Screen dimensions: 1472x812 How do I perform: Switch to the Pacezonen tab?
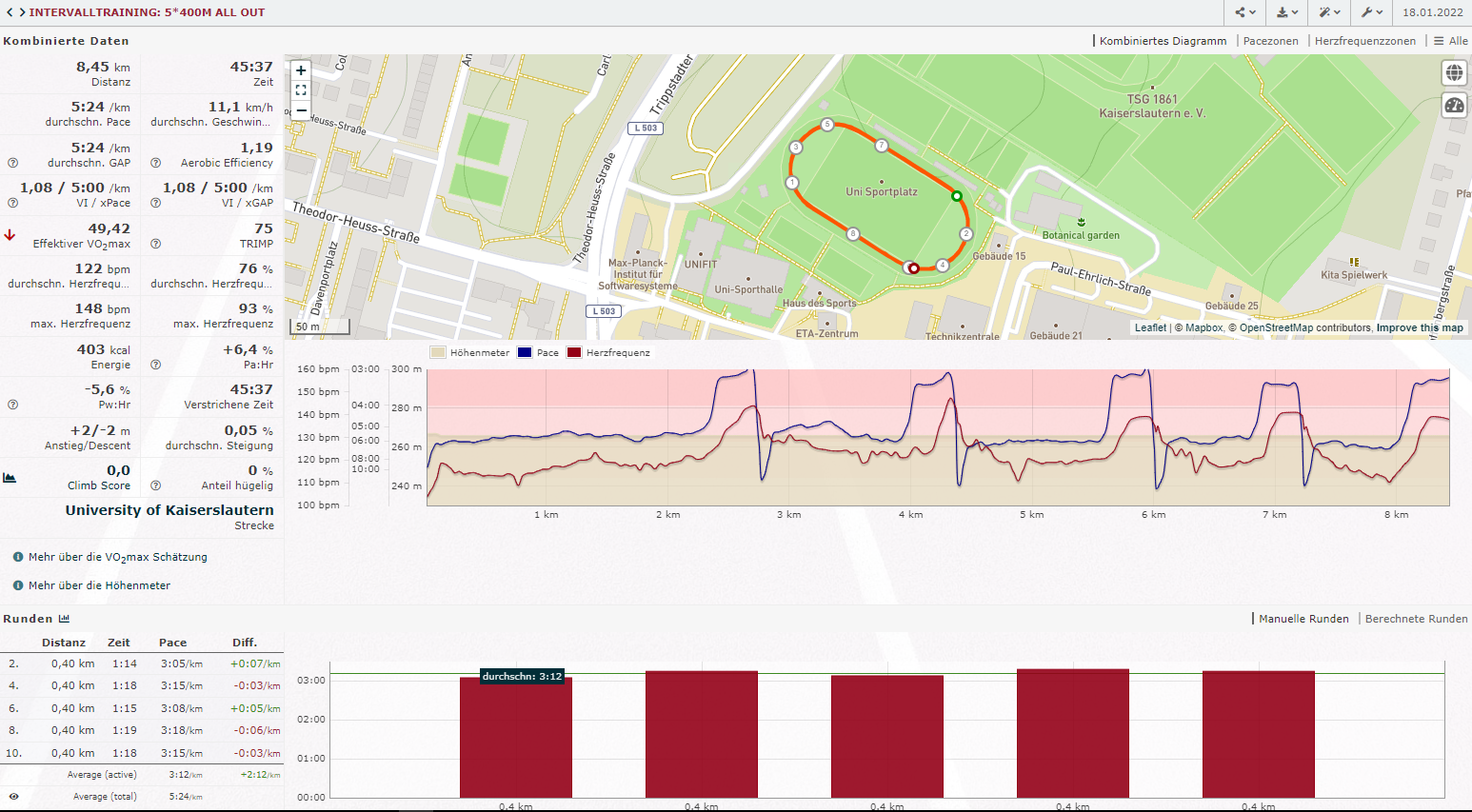pyautogui.click(x=1270, y=41)
